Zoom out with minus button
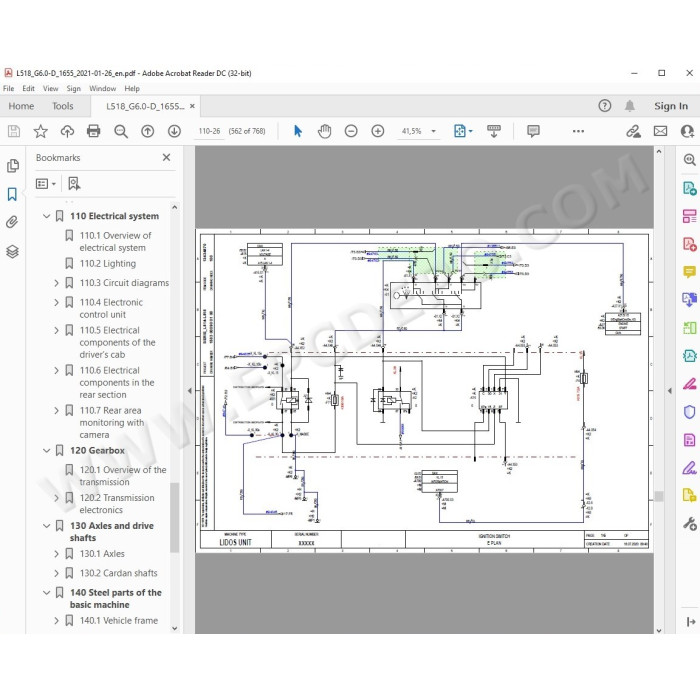 point(351,131)
